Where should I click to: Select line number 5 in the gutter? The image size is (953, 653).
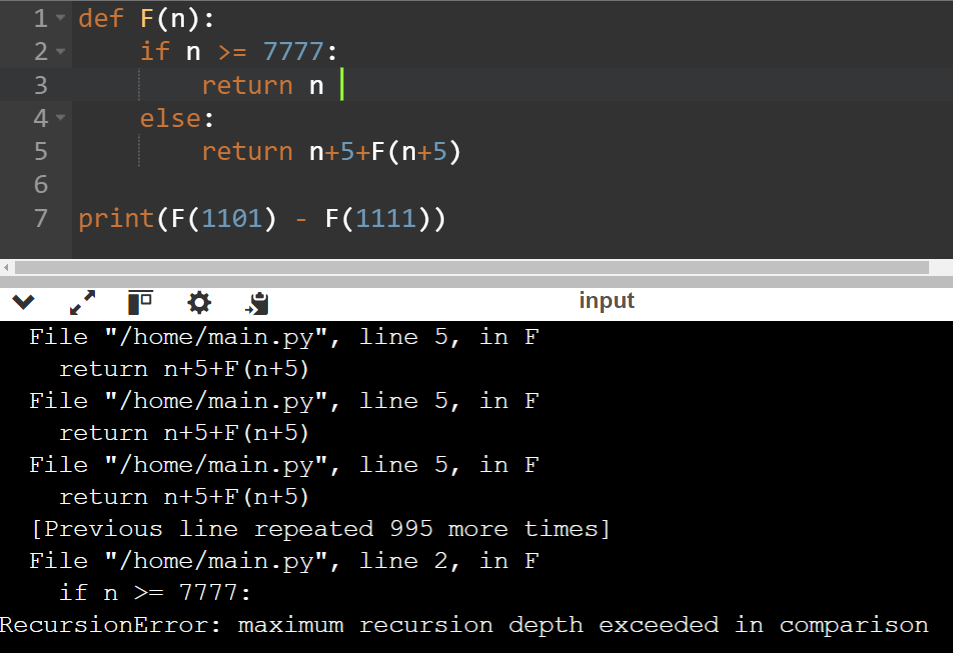[x=41, y=151]
